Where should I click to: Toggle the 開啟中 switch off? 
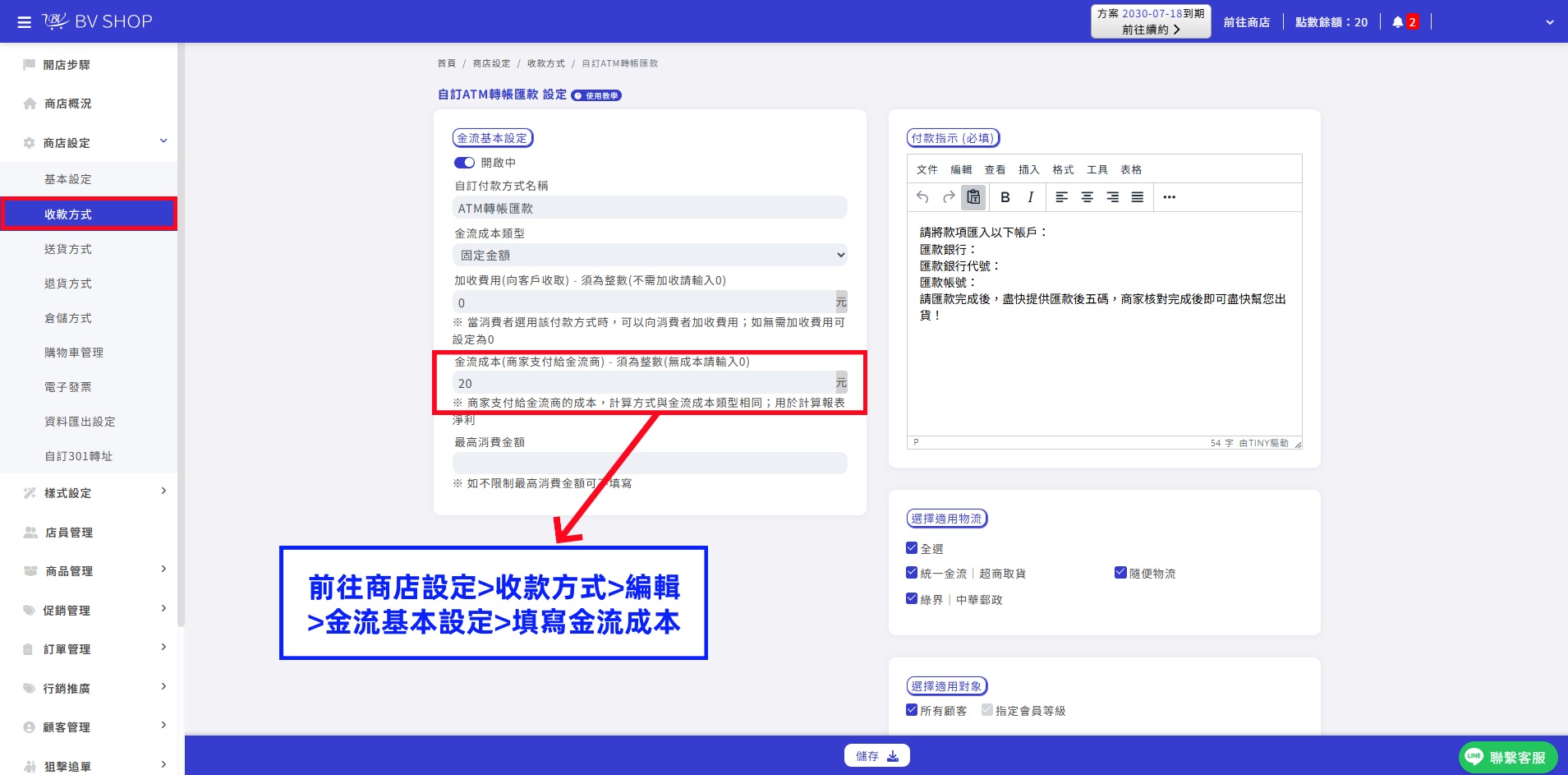464,163
